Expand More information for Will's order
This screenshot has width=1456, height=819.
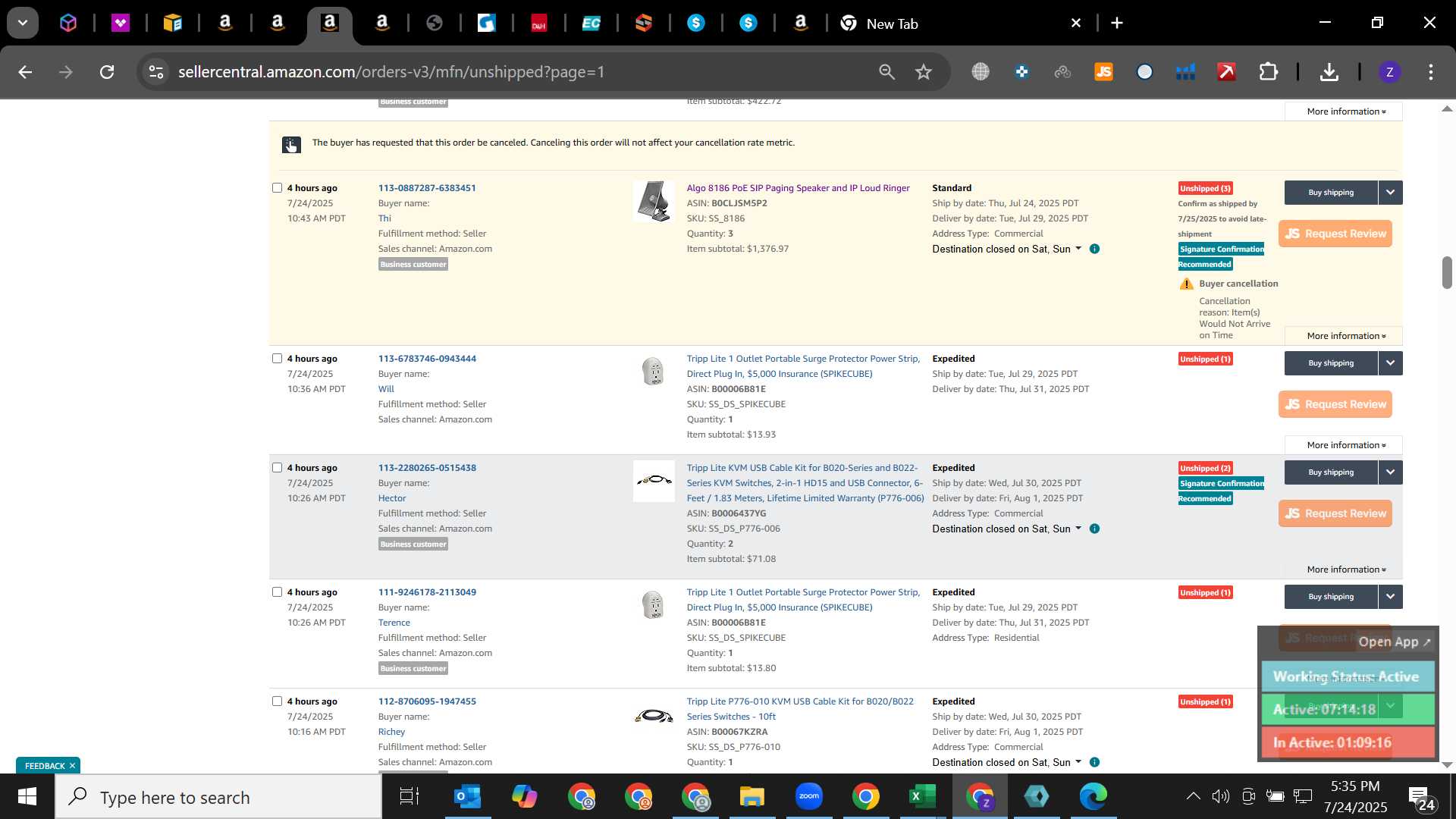pos(1345,445)
